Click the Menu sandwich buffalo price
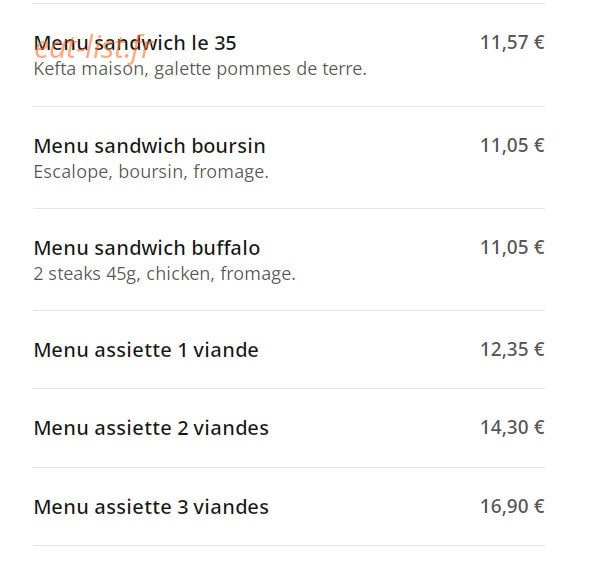601x571 pixels. click(x=512, y=247)
